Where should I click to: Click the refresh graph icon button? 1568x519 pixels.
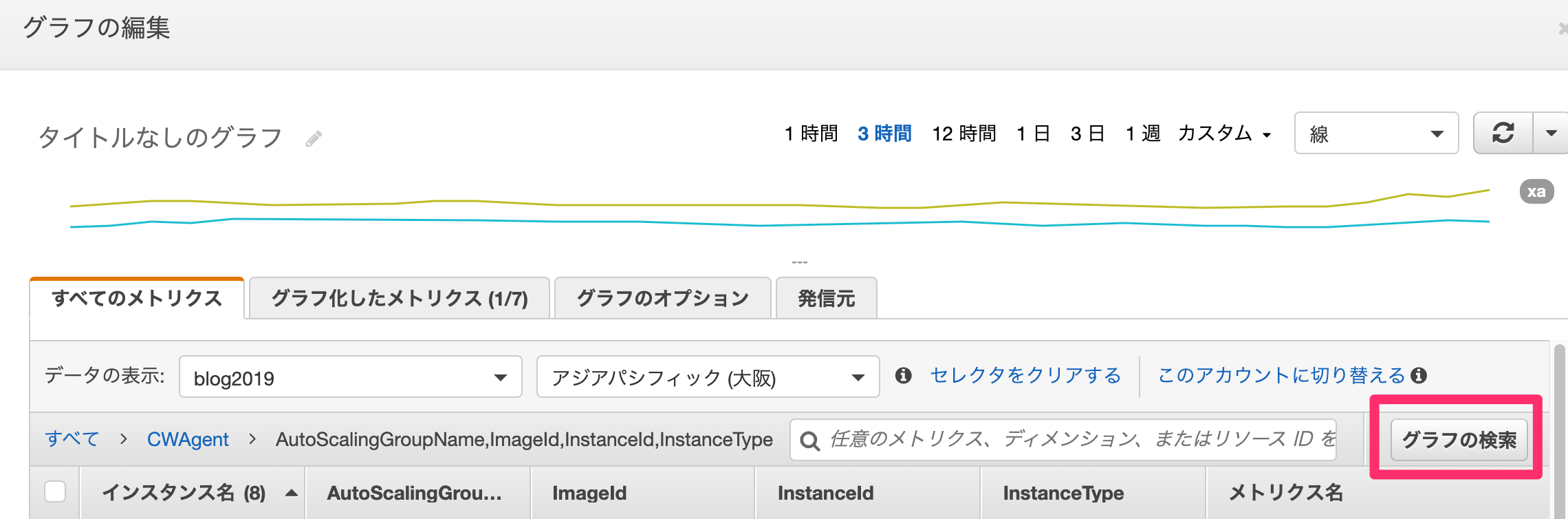click(1503, 133)
